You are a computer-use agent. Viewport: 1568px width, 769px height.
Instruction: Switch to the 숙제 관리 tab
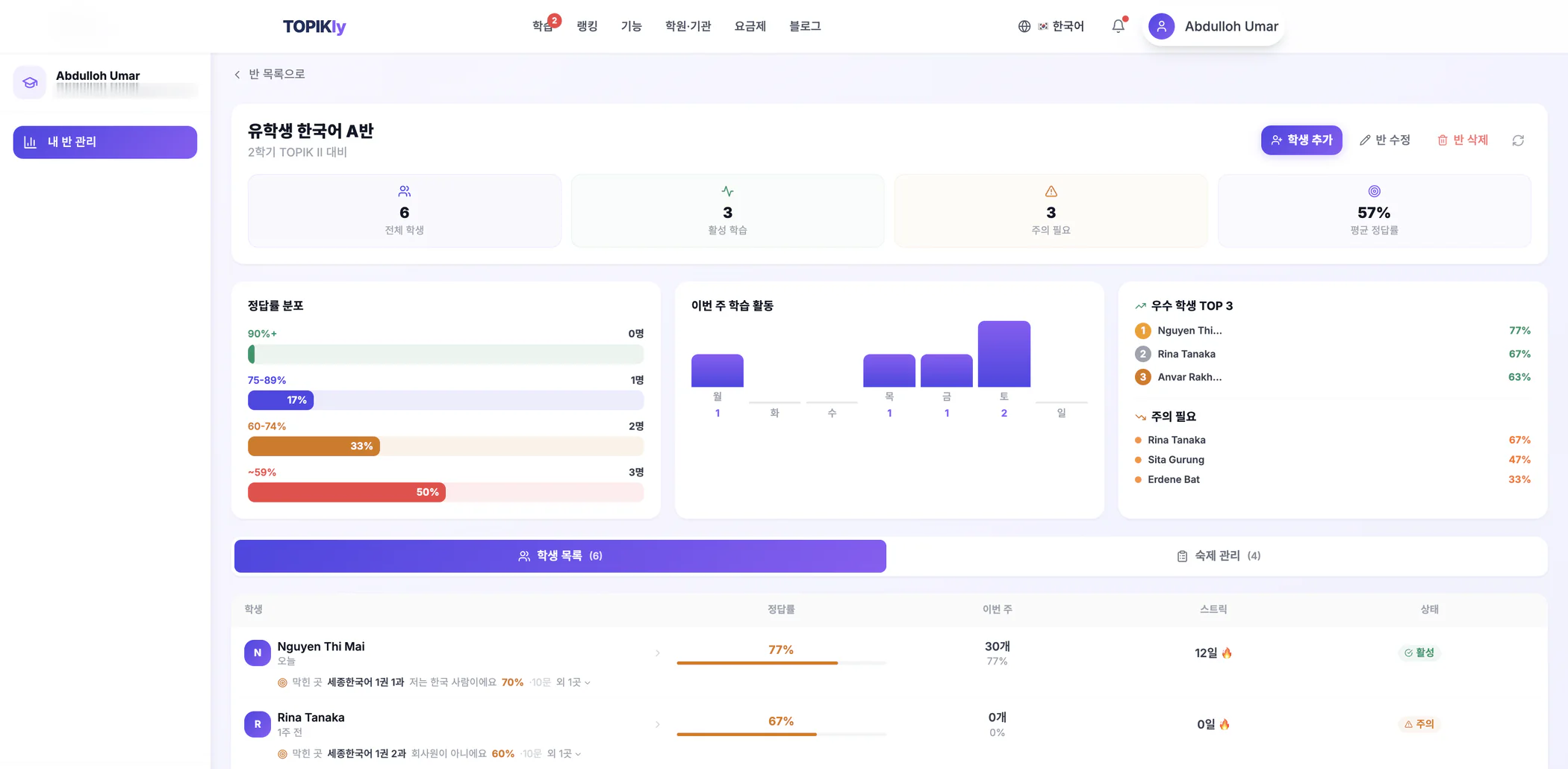point(1218,556)
